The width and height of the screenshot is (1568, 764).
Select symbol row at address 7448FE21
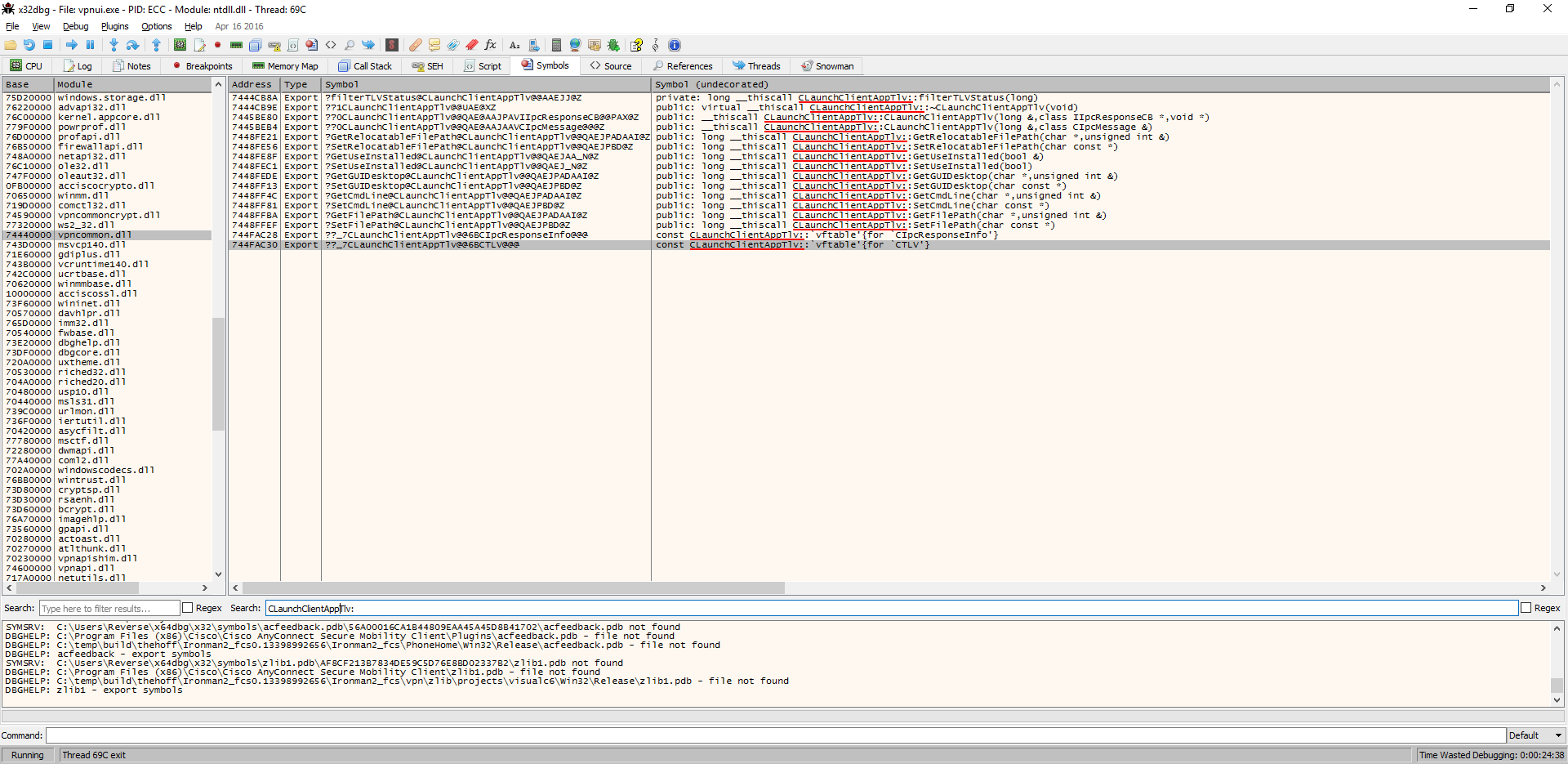pos(889,136)
